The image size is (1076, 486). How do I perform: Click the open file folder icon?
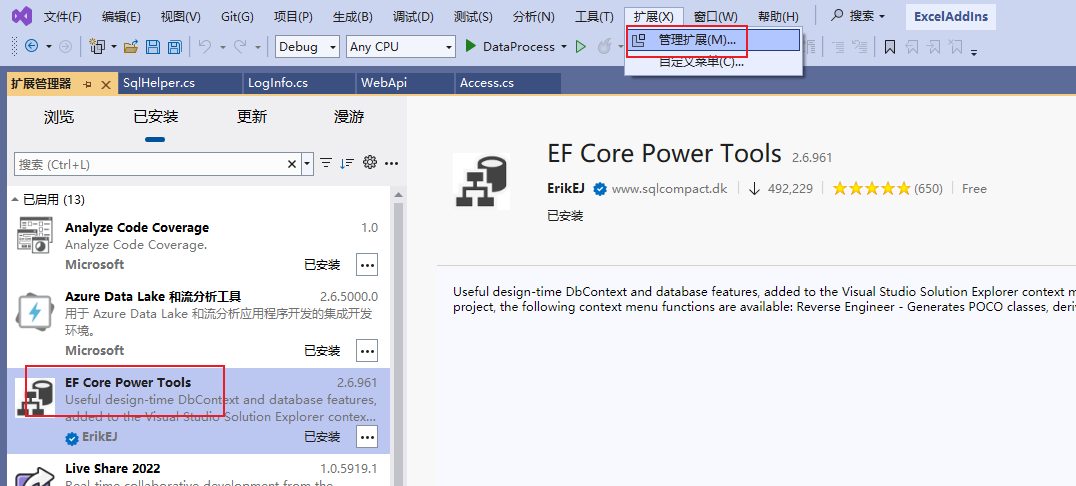(x=131, y=47)
